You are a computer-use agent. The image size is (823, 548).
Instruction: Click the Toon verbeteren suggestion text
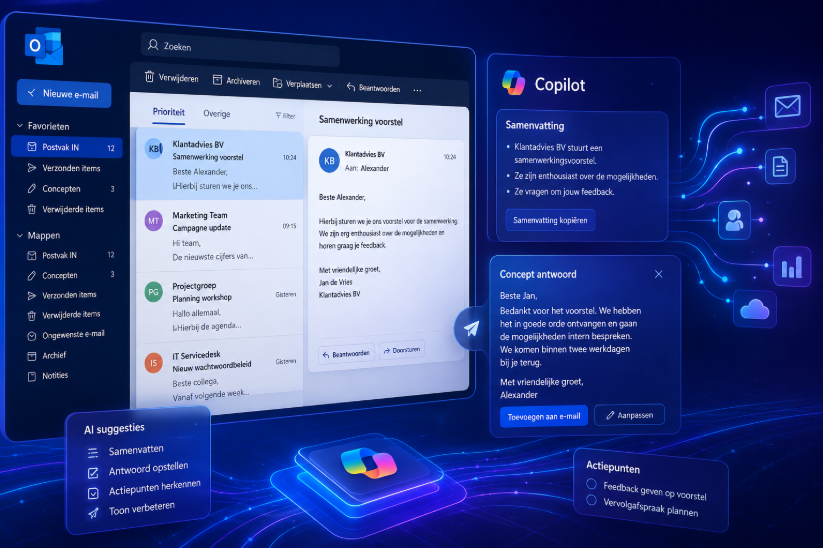click(x=142, y=509)
